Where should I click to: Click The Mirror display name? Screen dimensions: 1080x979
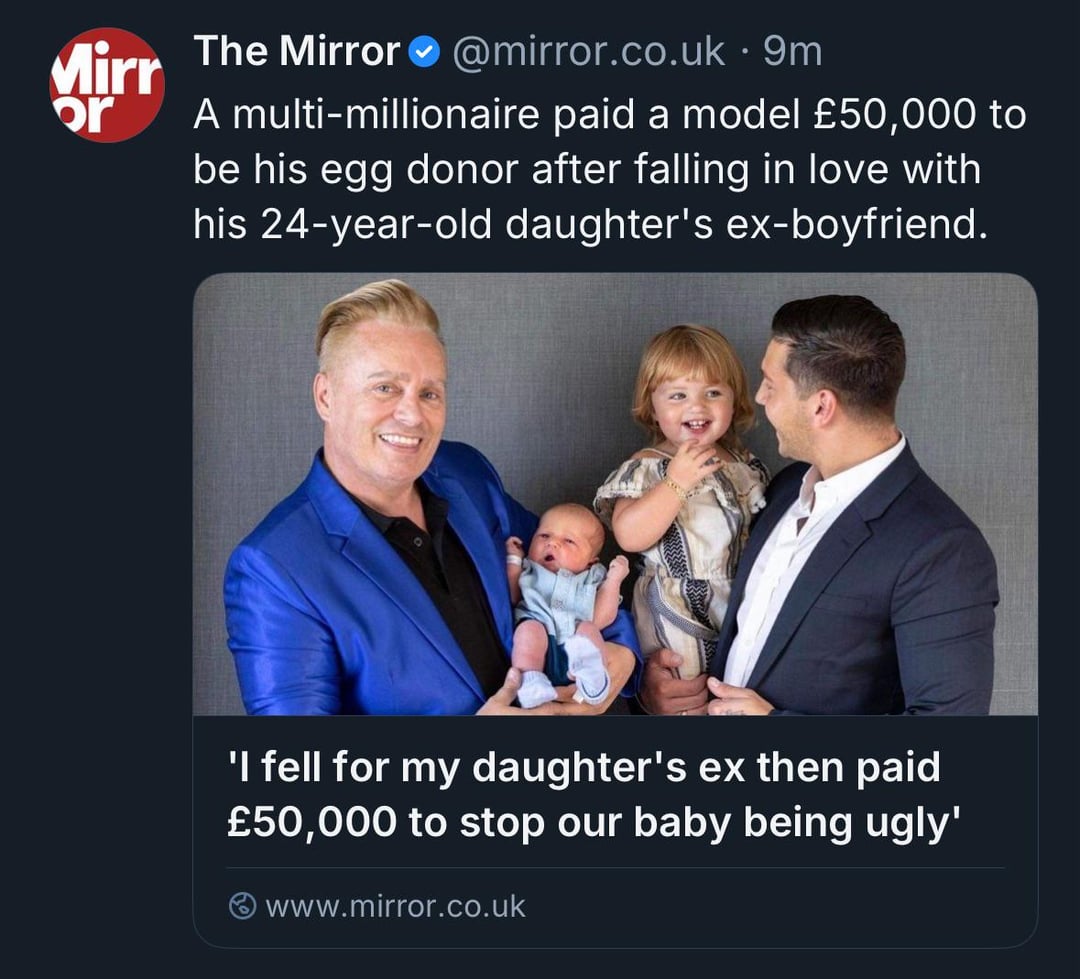297,52
